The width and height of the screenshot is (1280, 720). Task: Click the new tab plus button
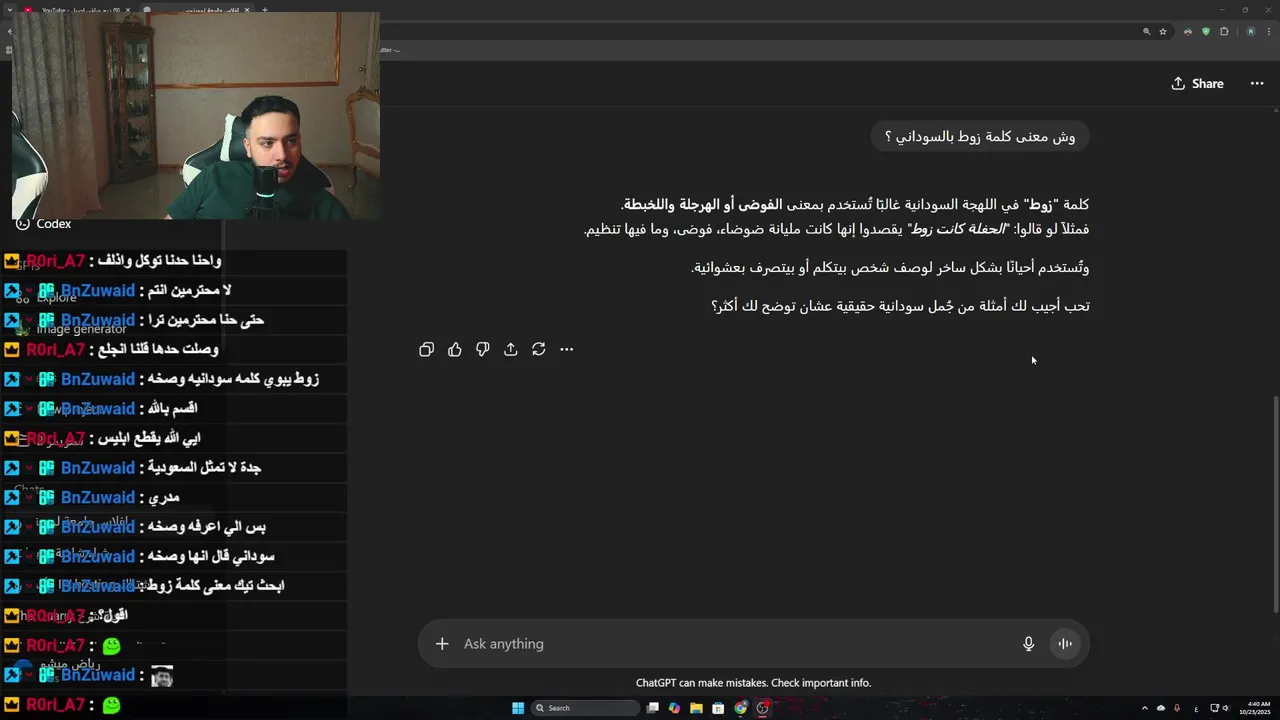point(265,10)
